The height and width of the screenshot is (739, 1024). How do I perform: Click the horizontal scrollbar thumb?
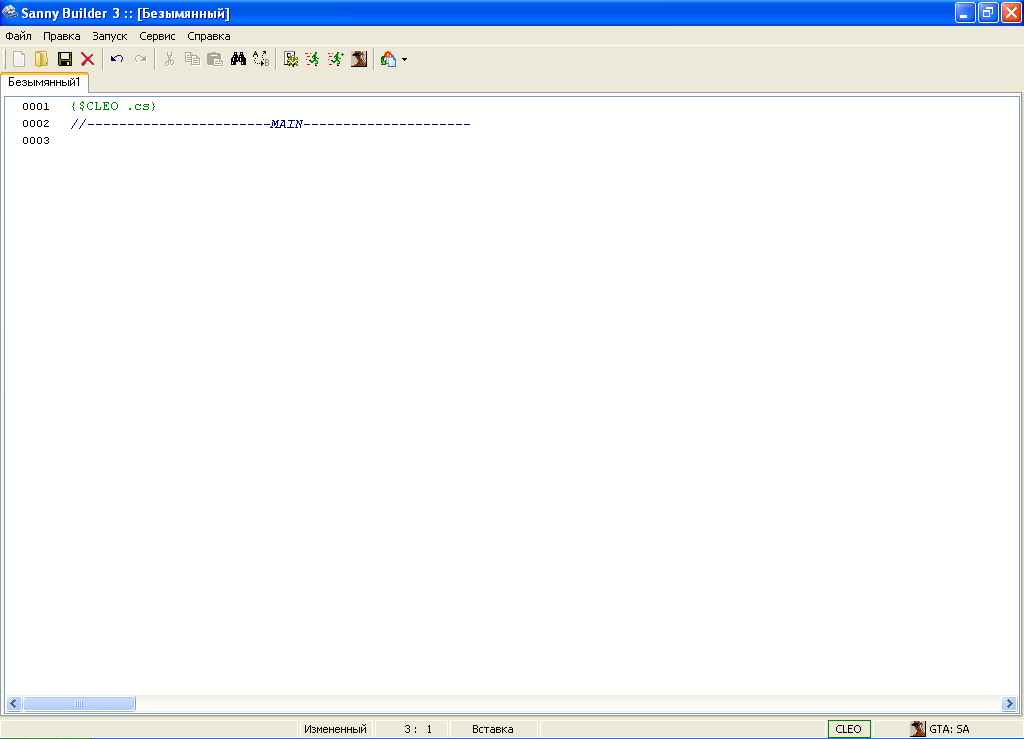tap(79, 703)
